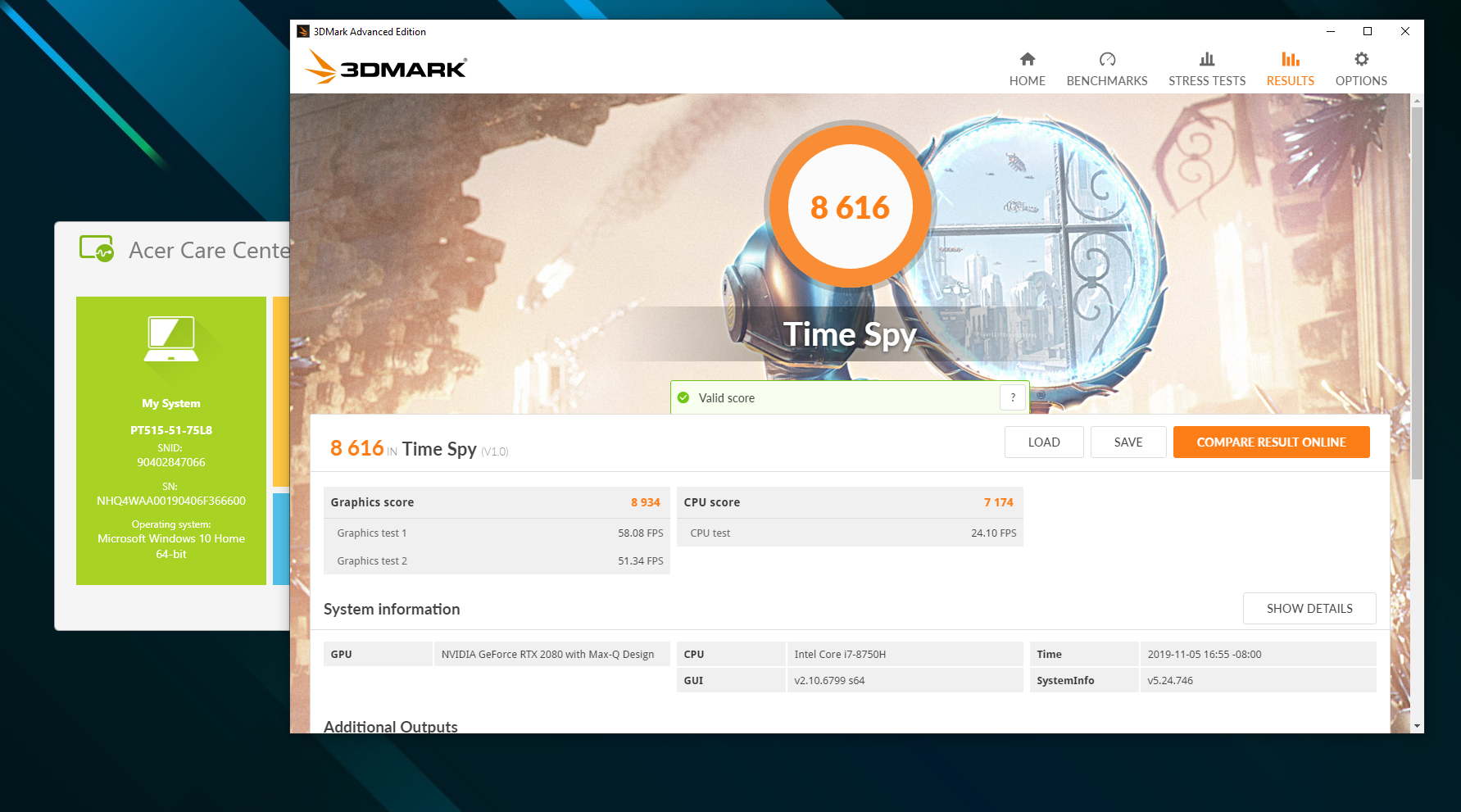Click the Graphics test 2 row
This screenshot has height=812, width=1461.
(x=497, y=560)
